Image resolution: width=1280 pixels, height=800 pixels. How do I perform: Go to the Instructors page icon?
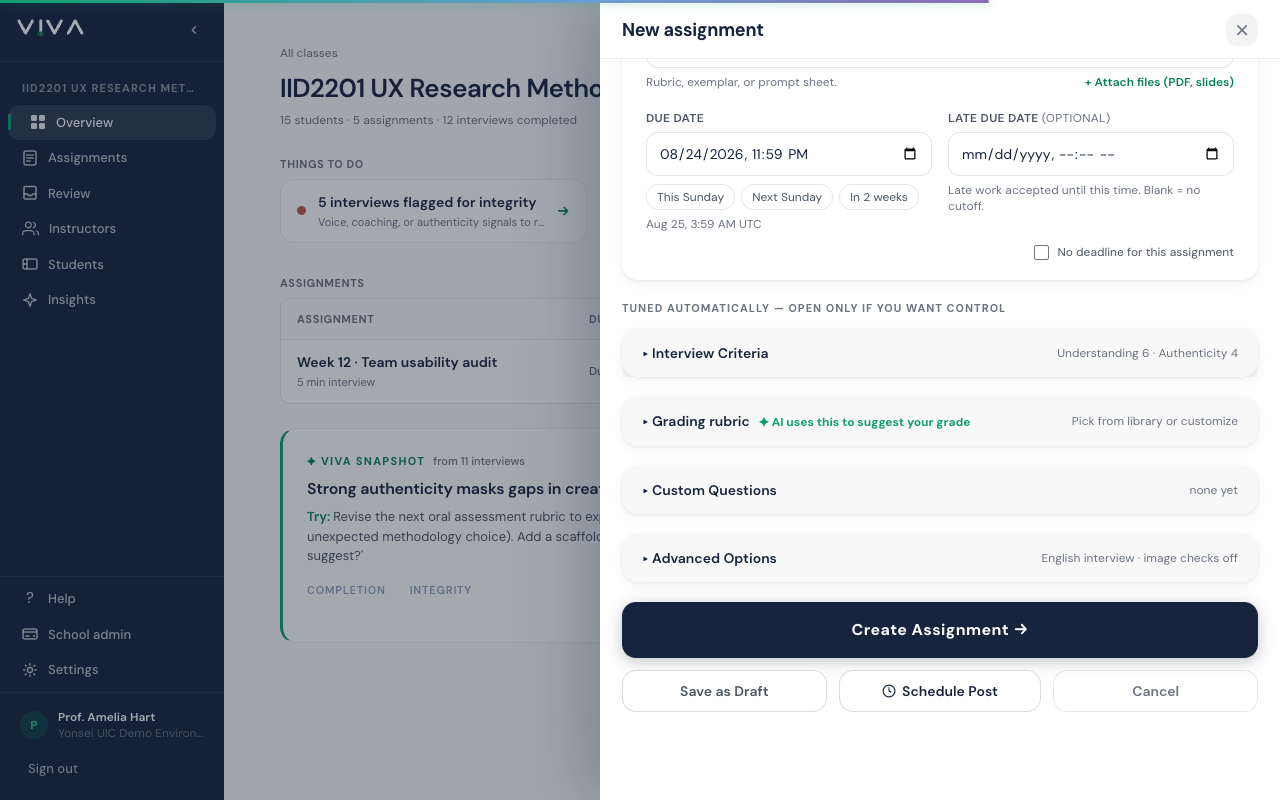[30, 229]
